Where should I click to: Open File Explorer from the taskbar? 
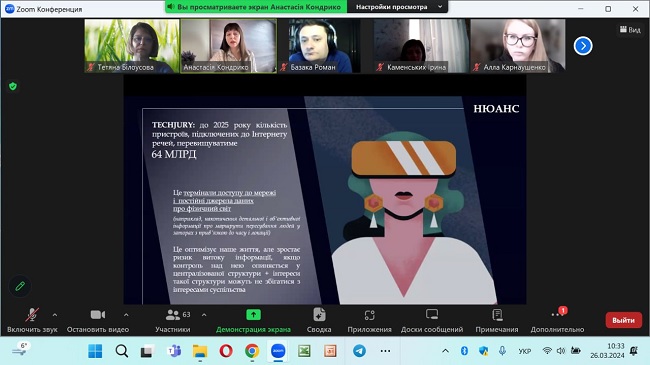[200, 351]
